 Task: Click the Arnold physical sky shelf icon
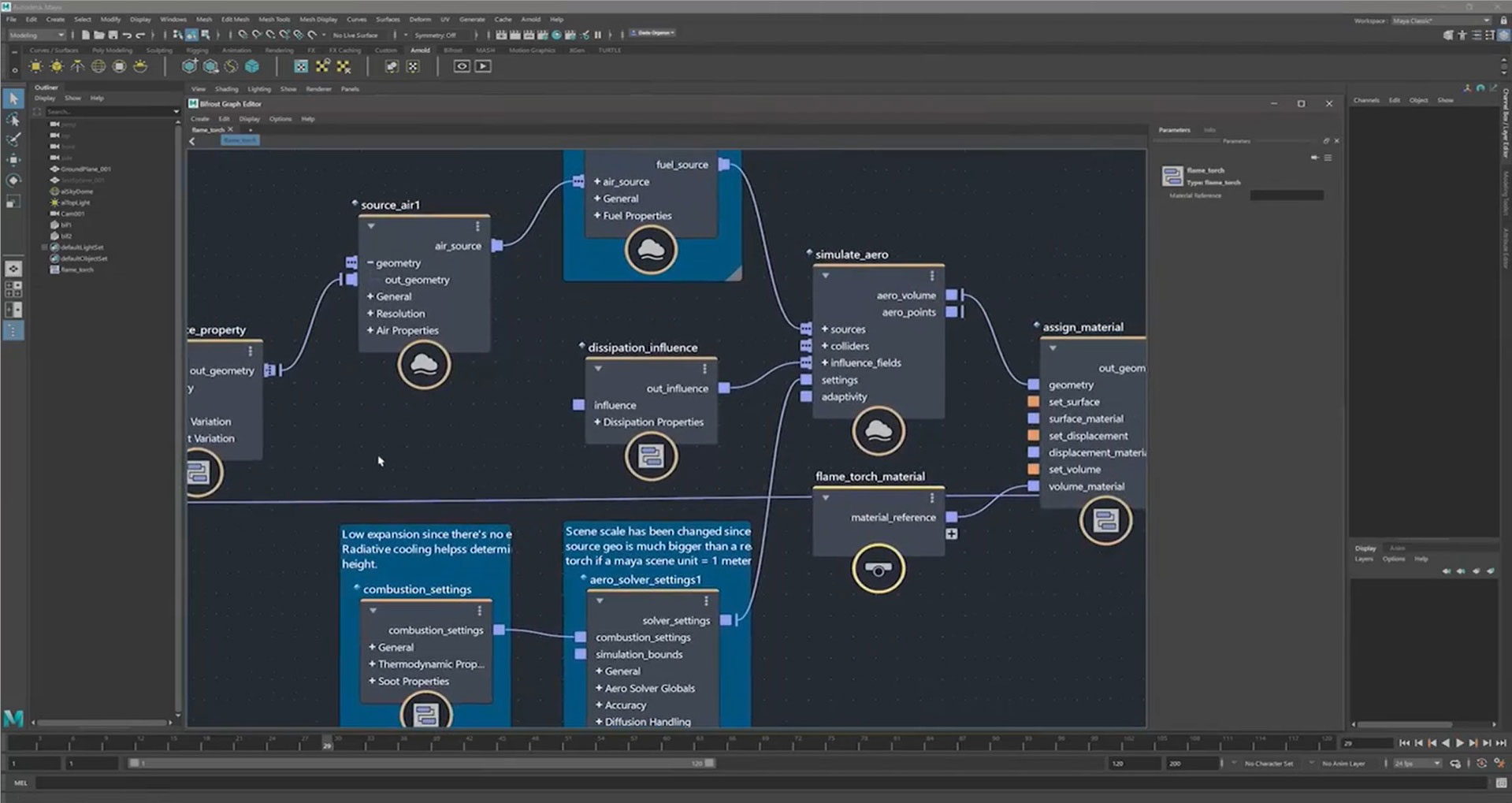[x=140, y=66]
